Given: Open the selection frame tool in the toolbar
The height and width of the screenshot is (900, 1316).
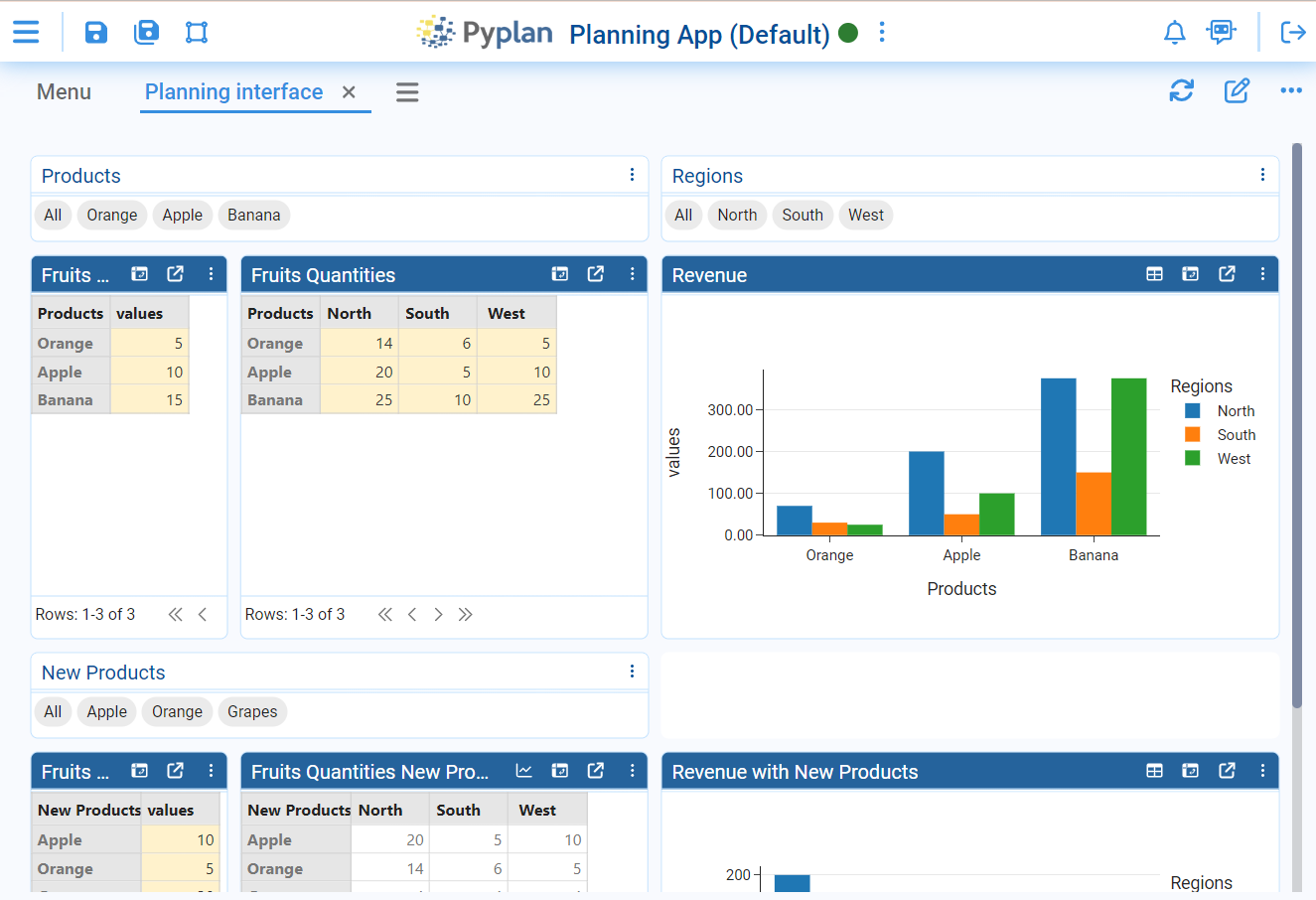Looking at the screenshot, I should [196, 32].
